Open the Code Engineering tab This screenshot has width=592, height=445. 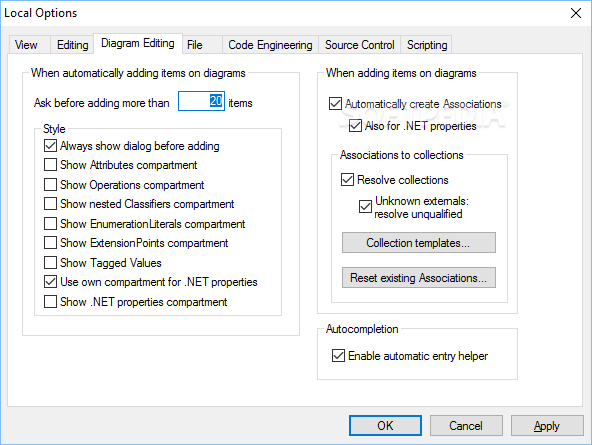point(270,45)
